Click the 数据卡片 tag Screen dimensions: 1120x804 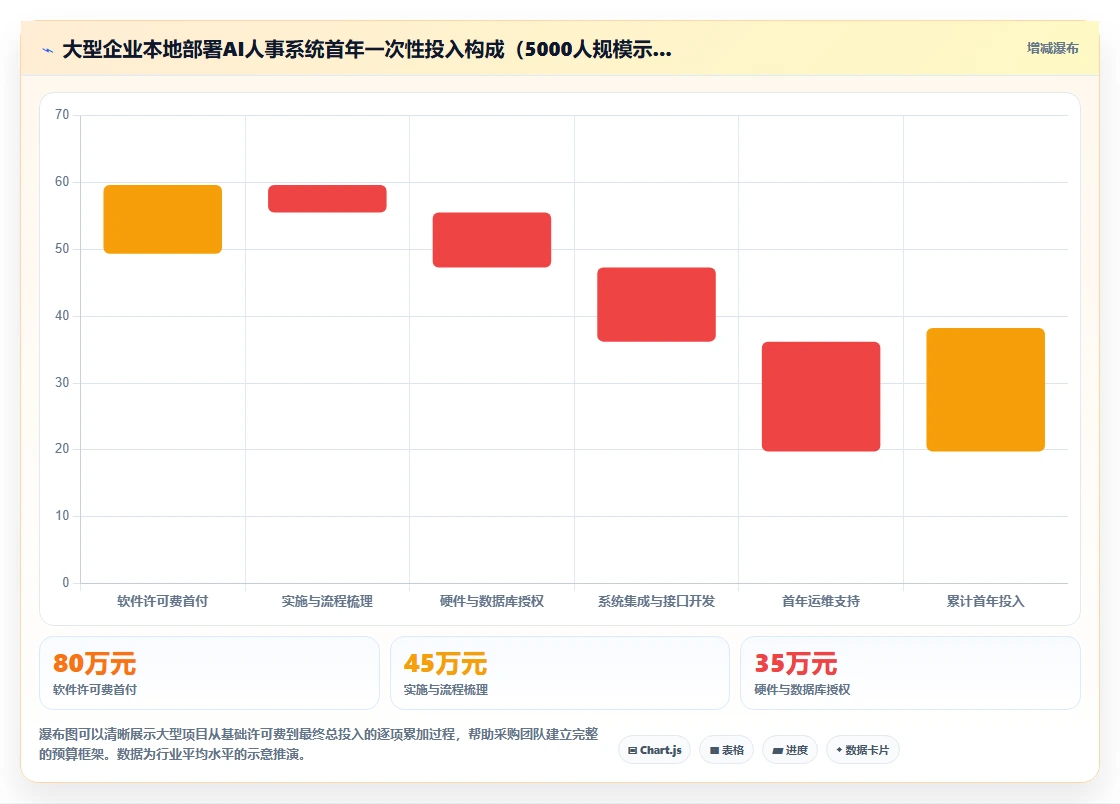click(x=863, y=750)
